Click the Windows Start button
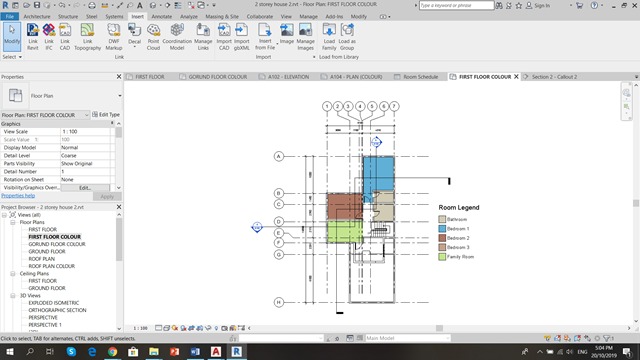 point(9,351)
